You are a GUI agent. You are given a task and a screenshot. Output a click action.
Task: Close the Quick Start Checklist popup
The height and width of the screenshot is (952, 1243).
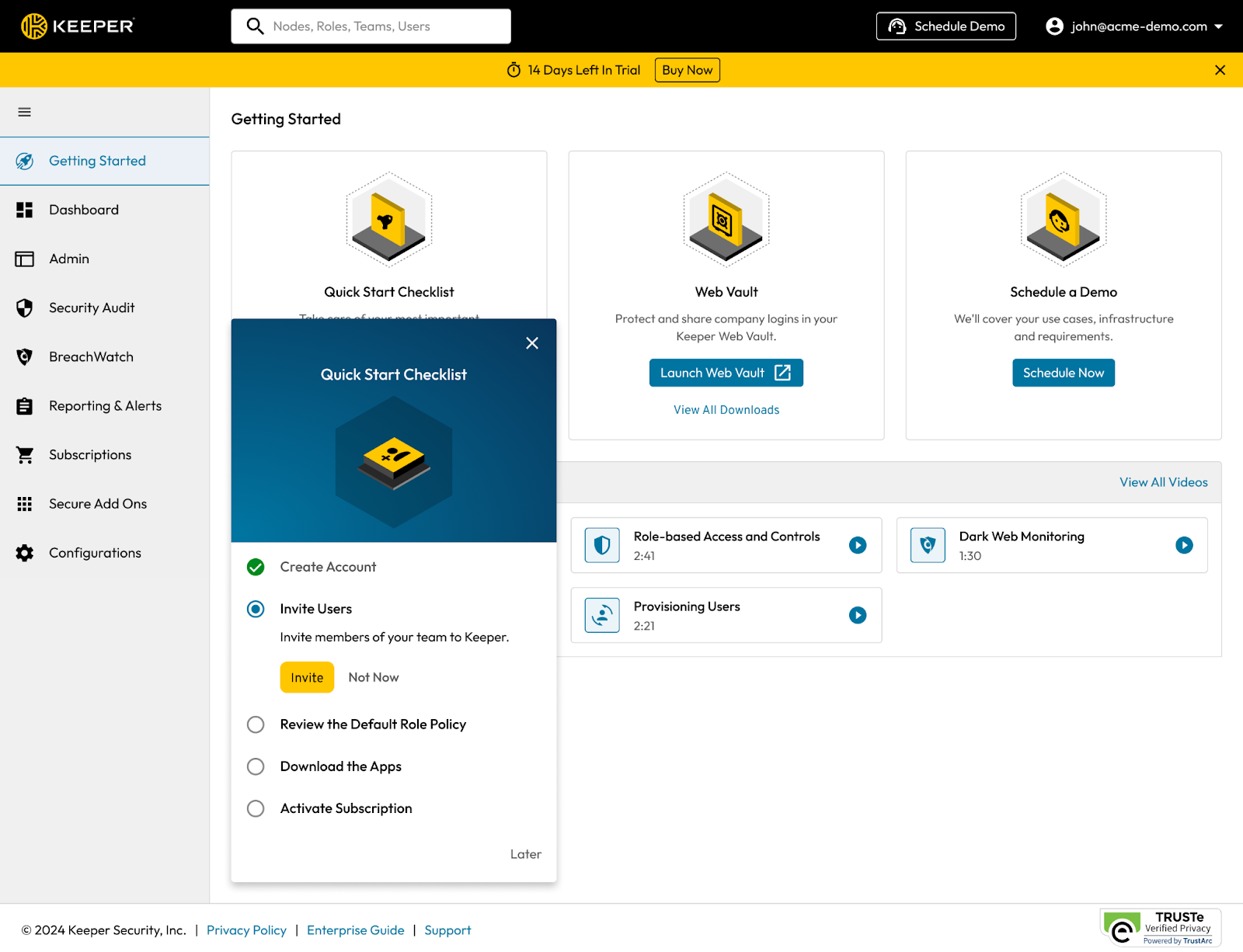tap(532, 343)
